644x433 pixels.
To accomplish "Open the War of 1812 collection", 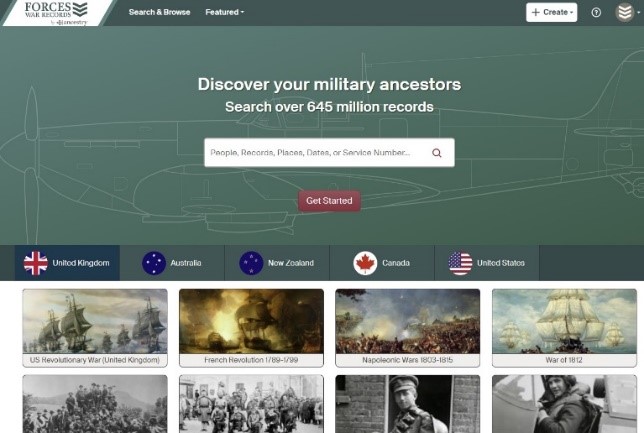I will point(564,328).
